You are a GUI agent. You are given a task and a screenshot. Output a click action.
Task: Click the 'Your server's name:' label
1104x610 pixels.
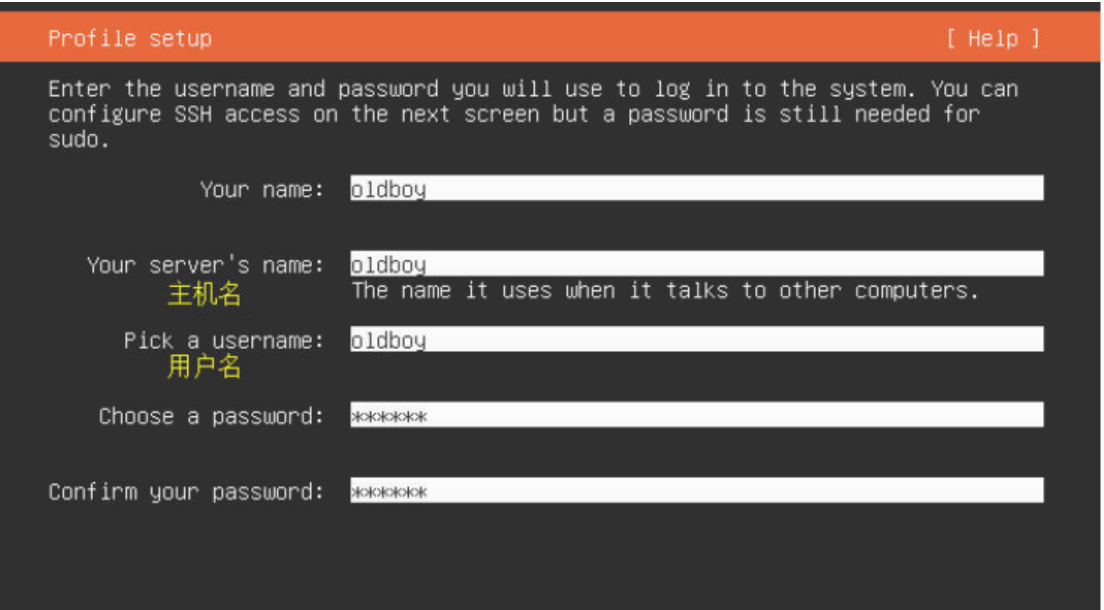pos(205,265)
